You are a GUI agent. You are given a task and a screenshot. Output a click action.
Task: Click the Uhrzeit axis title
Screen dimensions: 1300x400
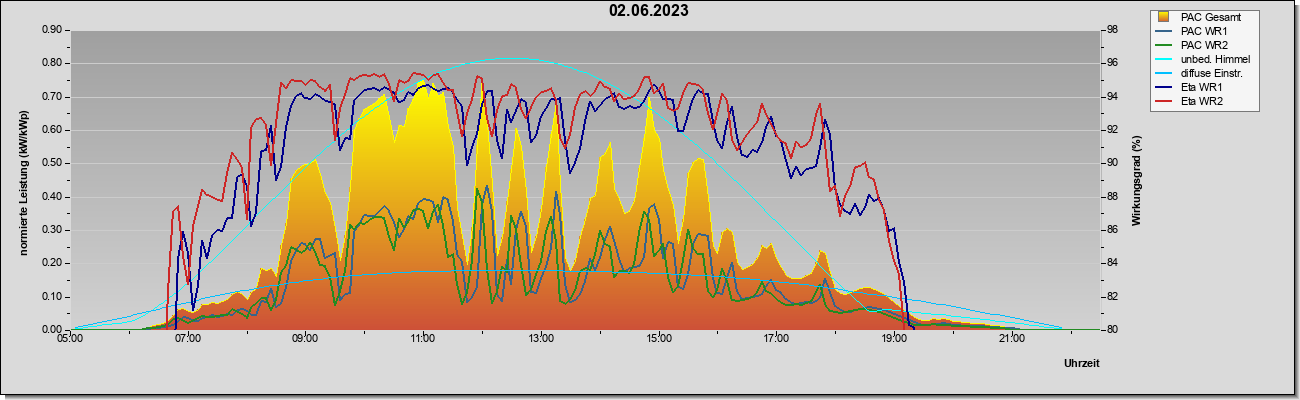coord(1082,363)
